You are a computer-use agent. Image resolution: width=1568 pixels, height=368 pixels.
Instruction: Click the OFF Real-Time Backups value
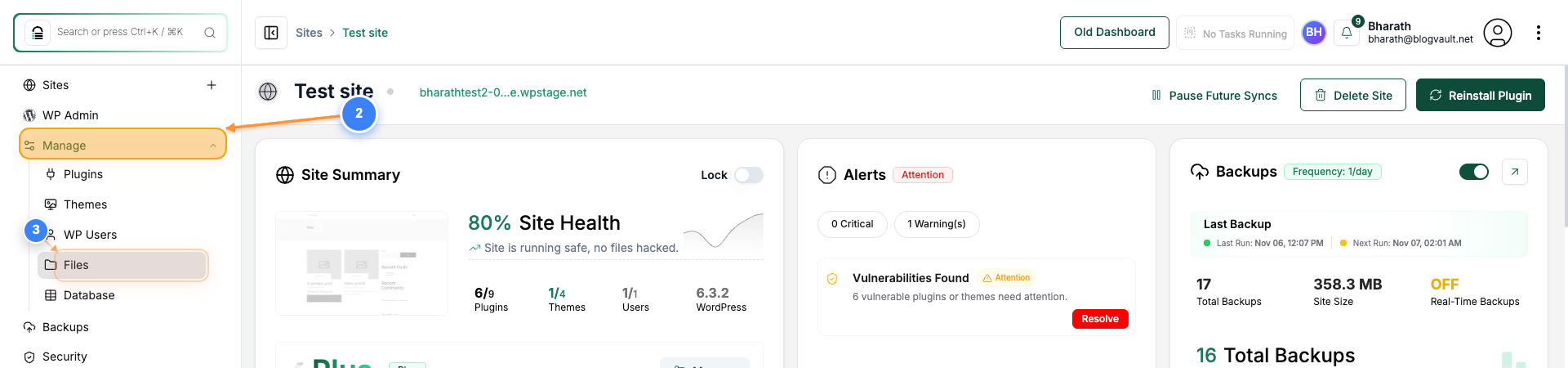1445,285
